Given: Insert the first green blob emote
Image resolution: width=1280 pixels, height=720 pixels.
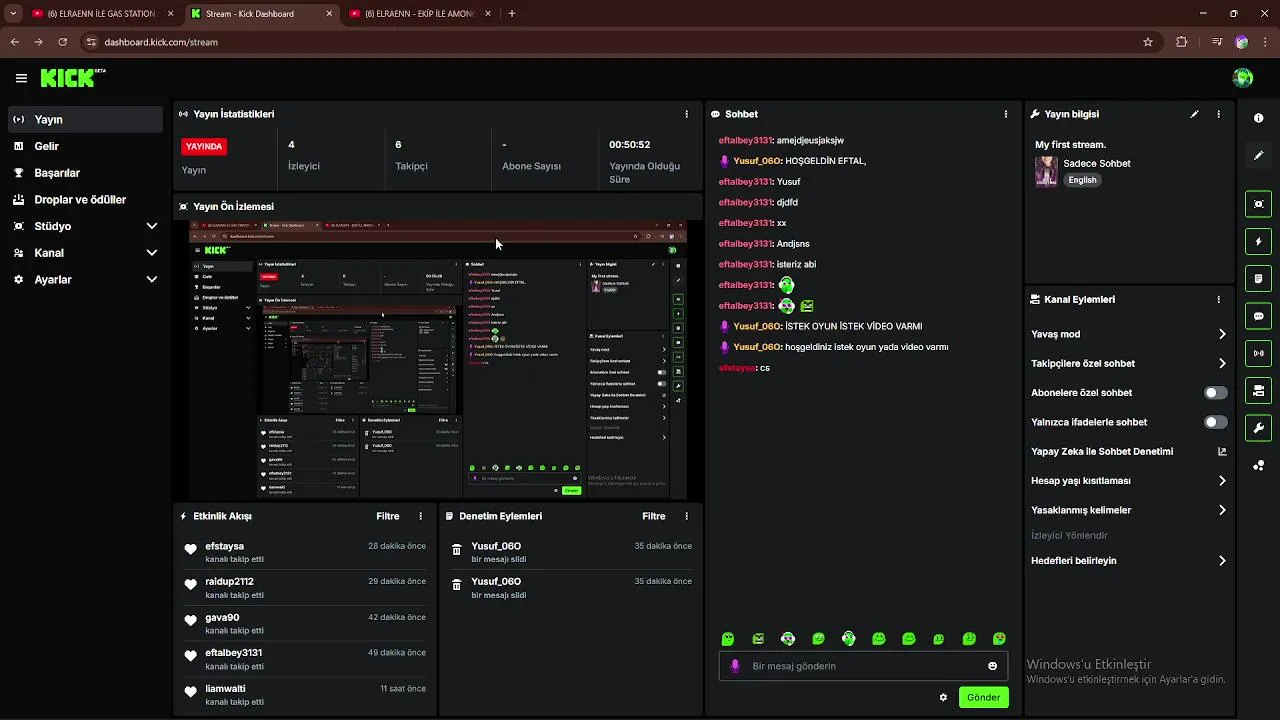Looking at the screenshot, I should coord(728,639).
